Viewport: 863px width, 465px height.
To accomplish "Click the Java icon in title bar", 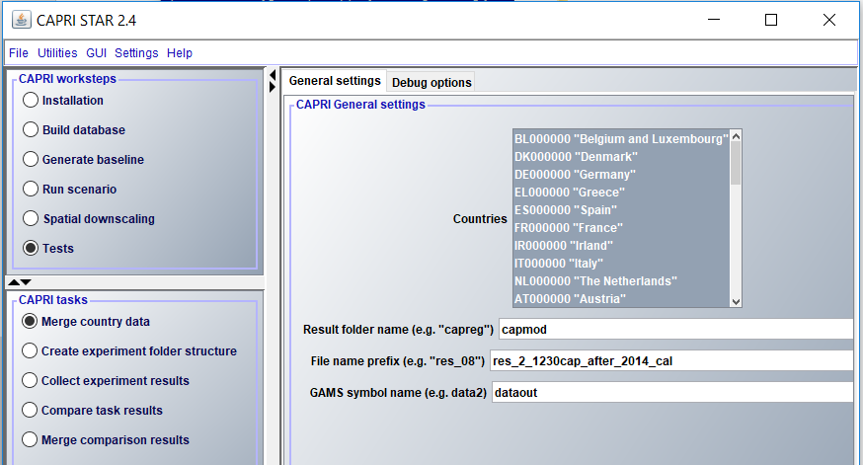I will pyautogui.click(x=20, y=20).
